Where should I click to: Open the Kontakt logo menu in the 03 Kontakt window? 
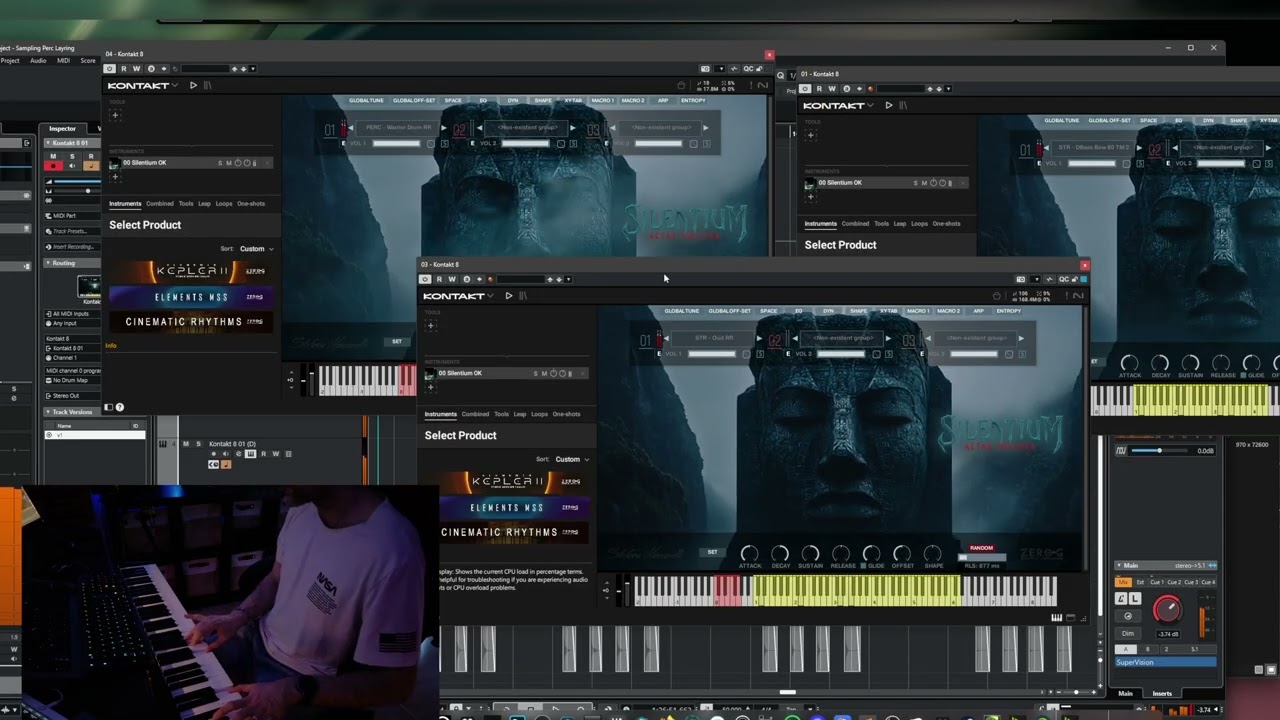[458, 296]
